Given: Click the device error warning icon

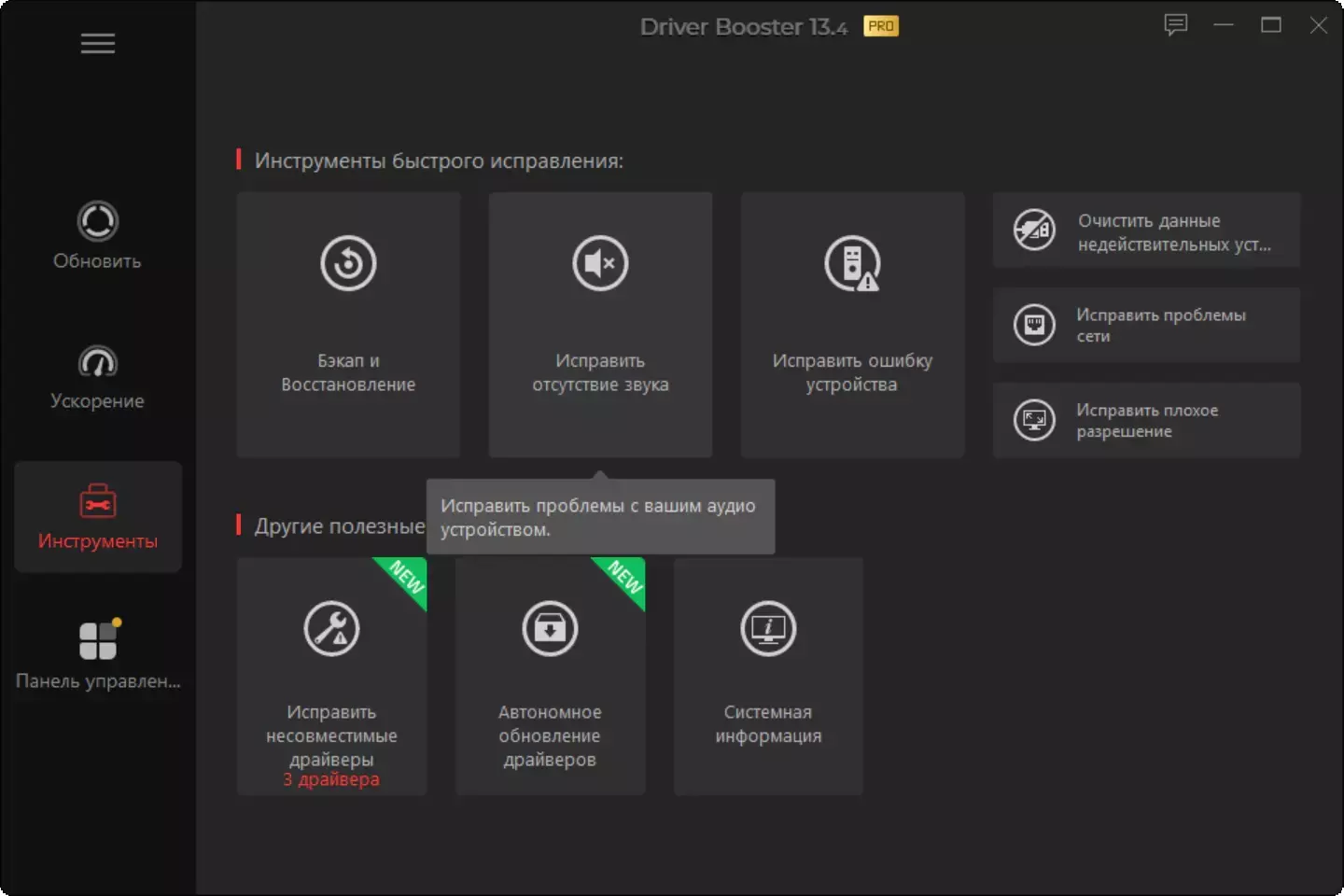Looking at the screenshot, I should click(x=851, y=264).
